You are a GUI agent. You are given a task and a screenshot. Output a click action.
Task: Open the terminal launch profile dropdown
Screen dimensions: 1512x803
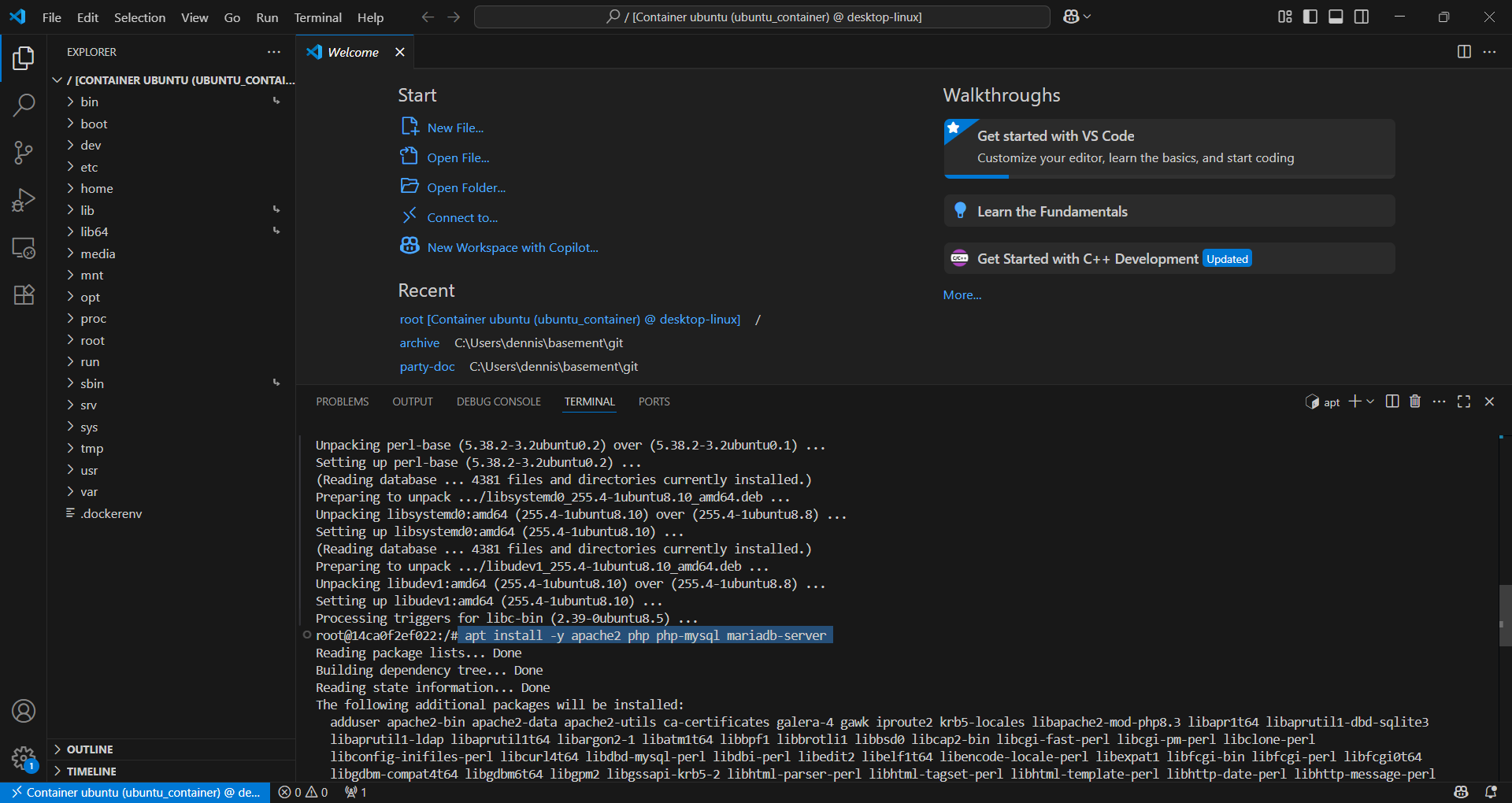pos(1370,401)
